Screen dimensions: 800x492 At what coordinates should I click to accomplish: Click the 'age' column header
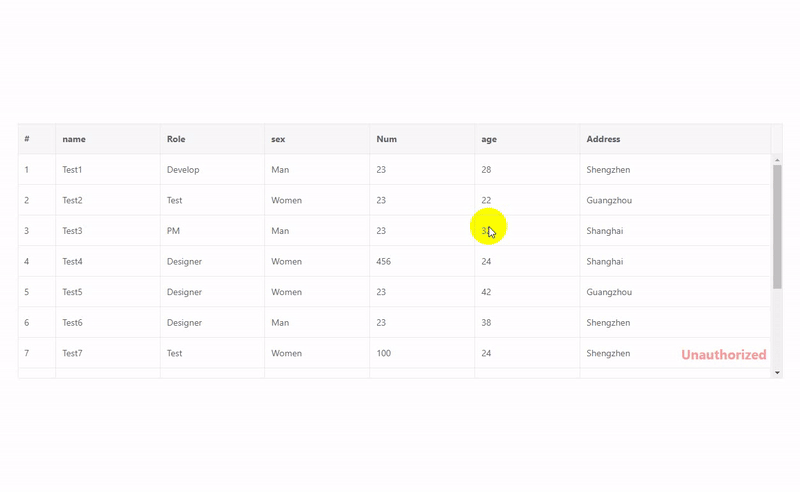click(x=489, y=139)
